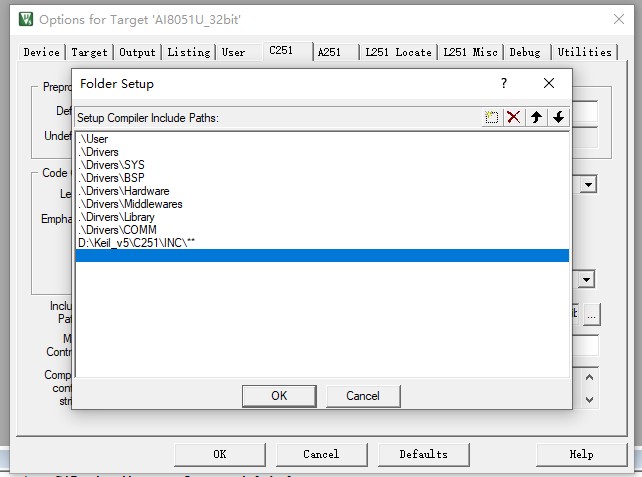Select the .\Drivers\SYS path entry

click(322, 165)
